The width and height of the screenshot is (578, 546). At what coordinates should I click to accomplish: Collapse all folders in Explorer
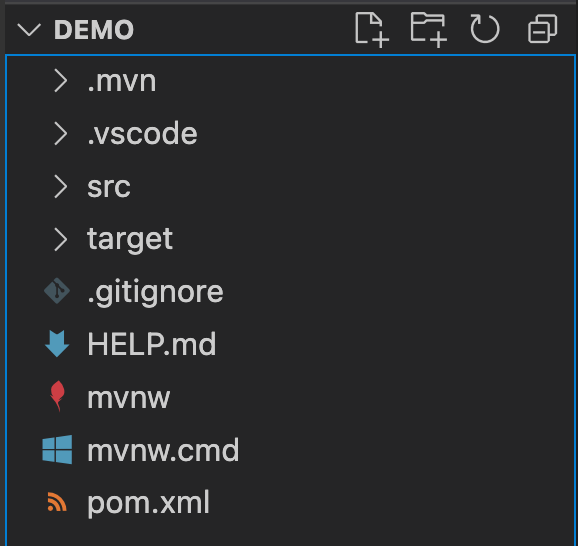[x=543, y=29]
